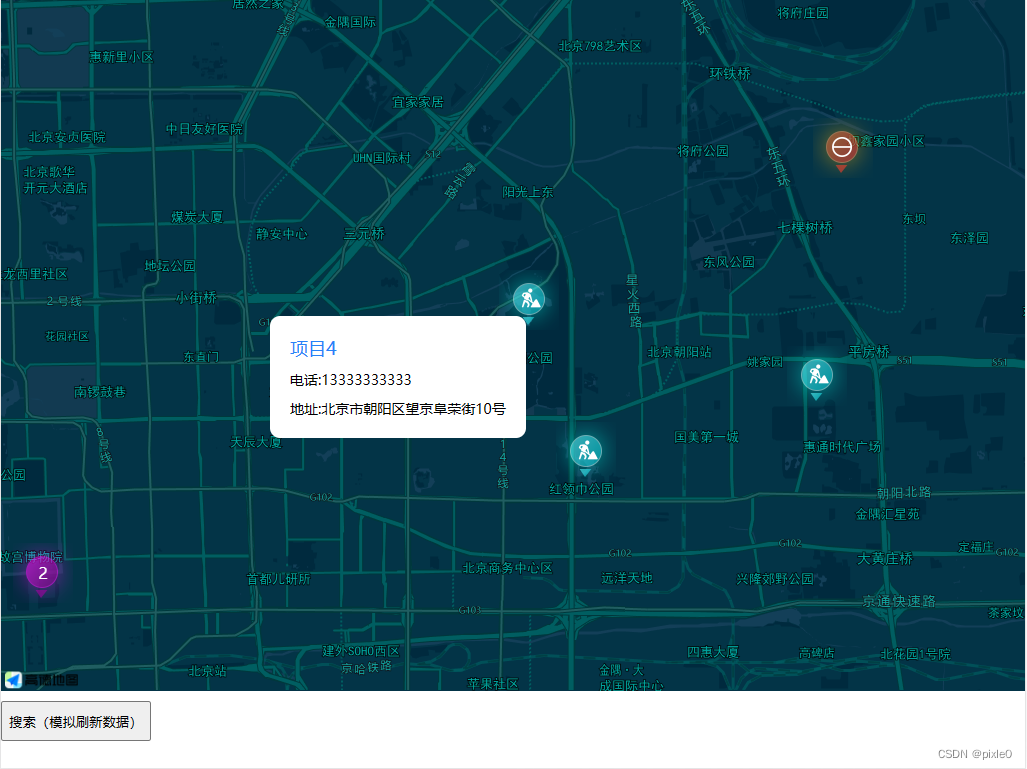The width and height of the screenshot is (1027, 769).
Task: Click the 金隅国际 map label
Action: (350, 22)
